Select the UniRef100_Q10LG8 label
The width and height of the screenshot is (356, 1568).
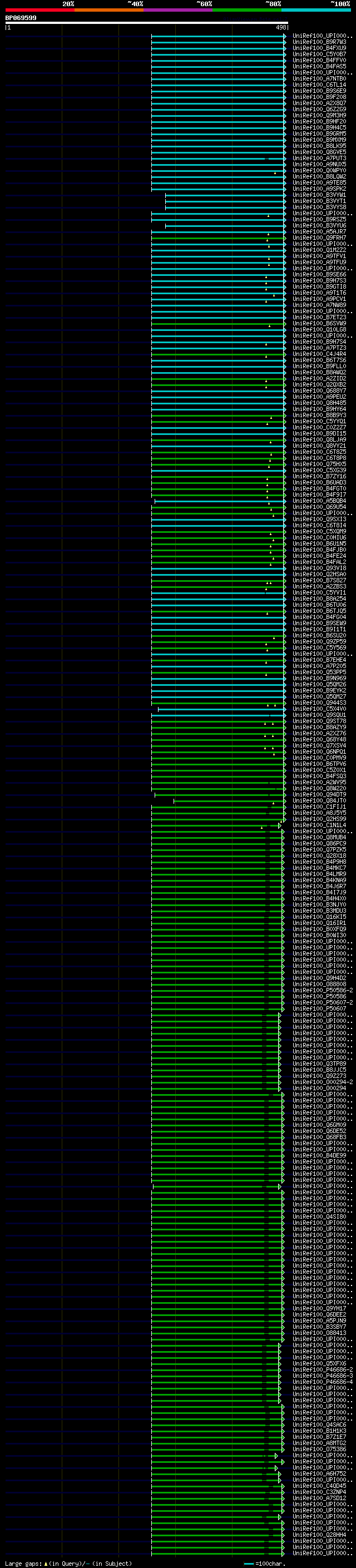[x=319, y=329]
